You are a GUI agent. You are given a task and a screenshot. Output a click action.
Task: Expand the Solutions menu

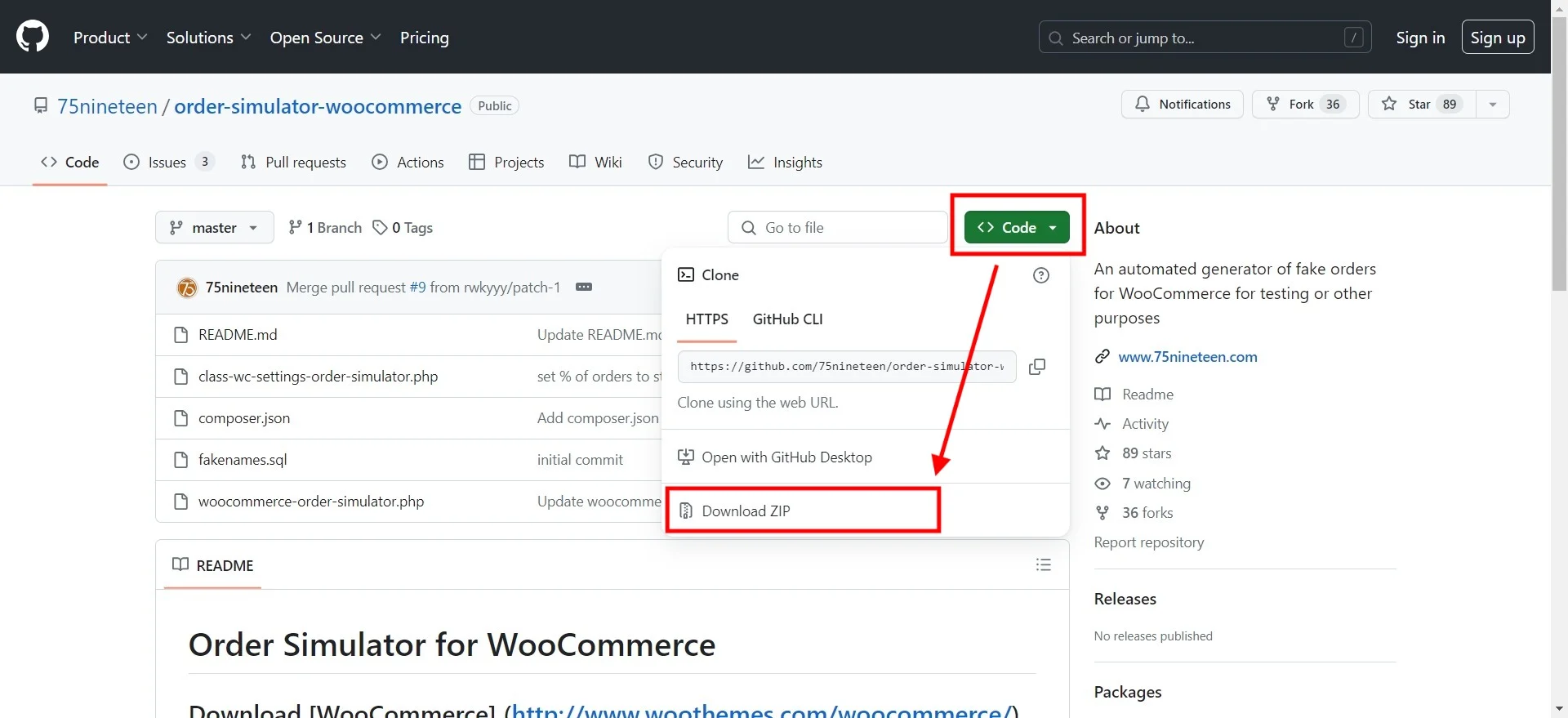pos(208,38)
